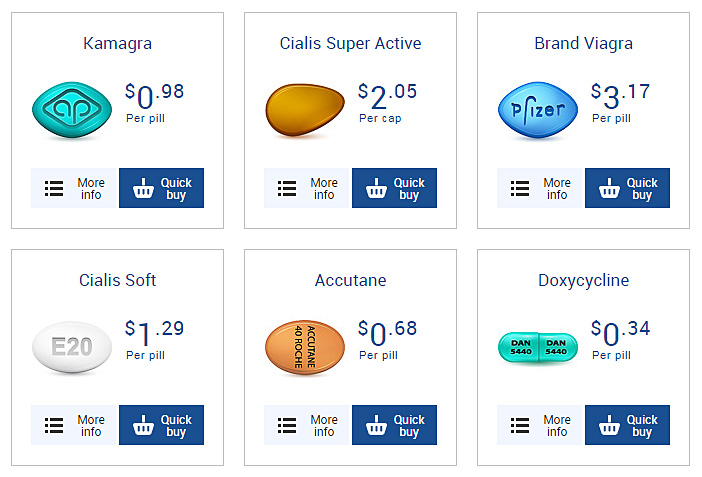
Task: Click basket icon on Cialis Super Active card
Action: pyautogui.click(x=376, y=188)
